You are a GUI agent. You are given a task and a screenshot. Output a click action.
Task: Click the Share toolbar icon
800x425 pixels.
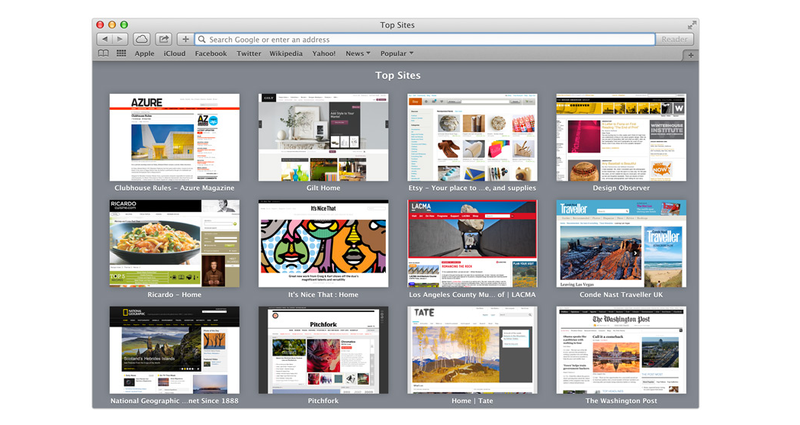tap(163, 39)
